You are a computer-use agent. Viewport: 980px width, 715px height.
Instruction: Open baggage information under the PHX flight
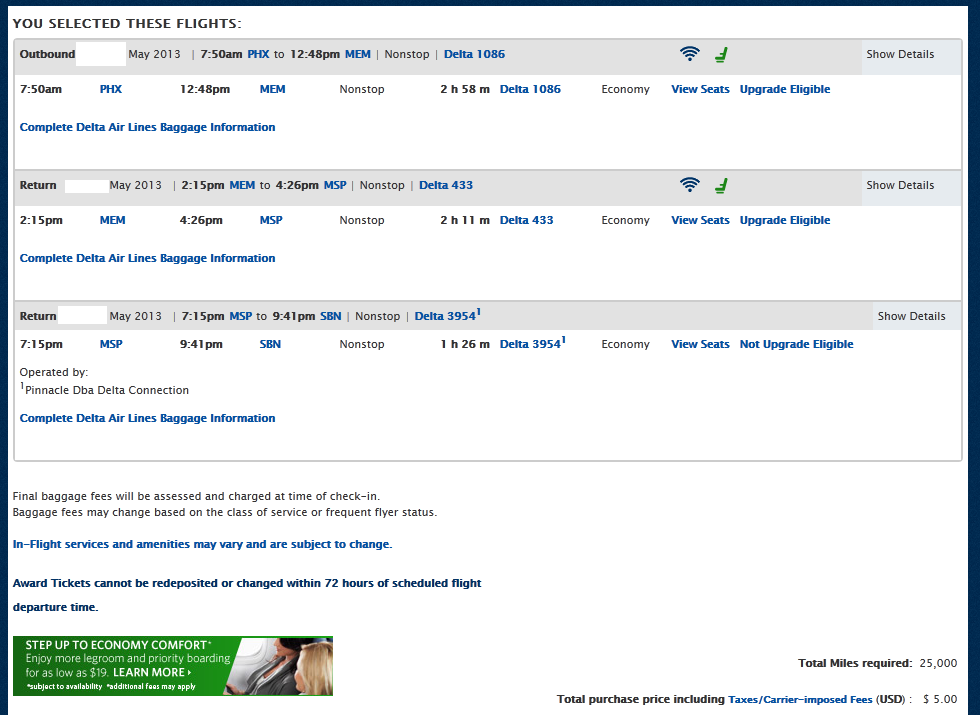click(147, 127)
